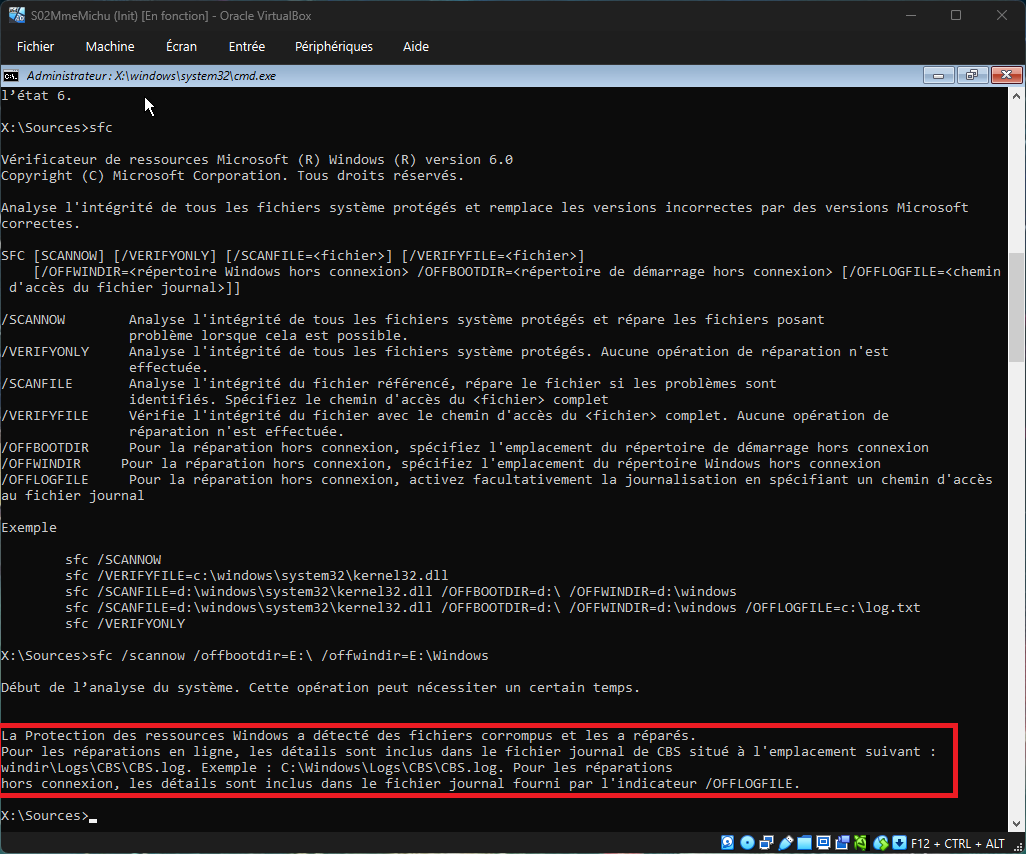Screen dimensions: 1026x854
Task: Click the USB devices icon in status bar
Action: [787, 842]
